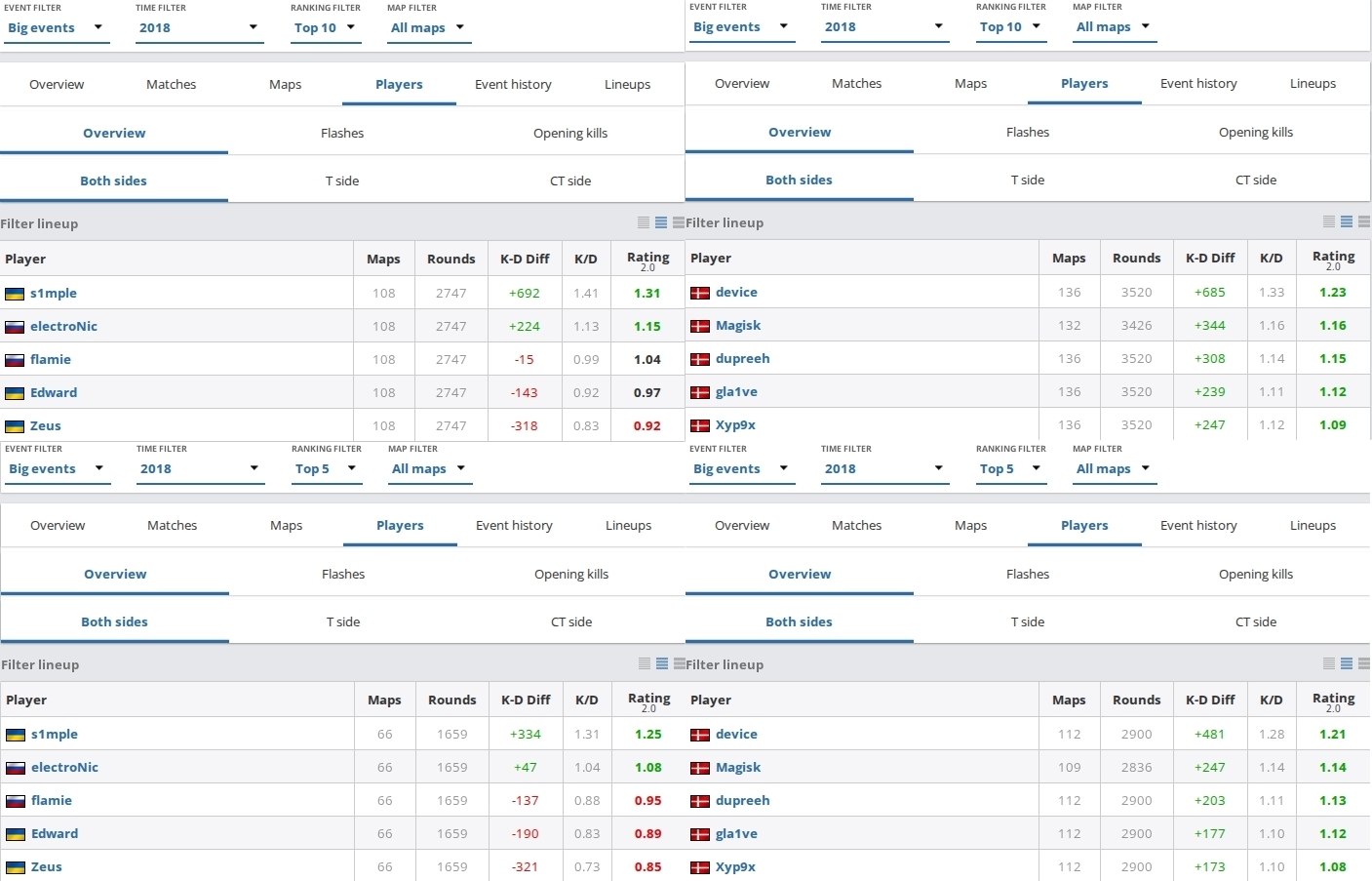Open All maps filter above Top 10 s1mple table
Screen dimensions: 1372x881
point(428,28)
